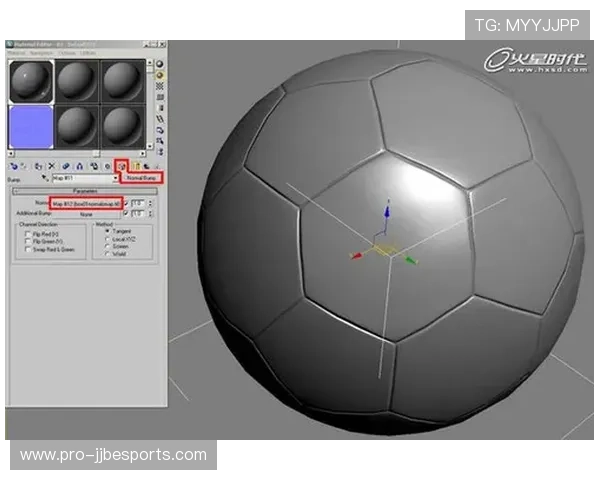Viewport: 600px width, 480px height.
Task: Click the Normal amount value field
Action: coord(139,203)
